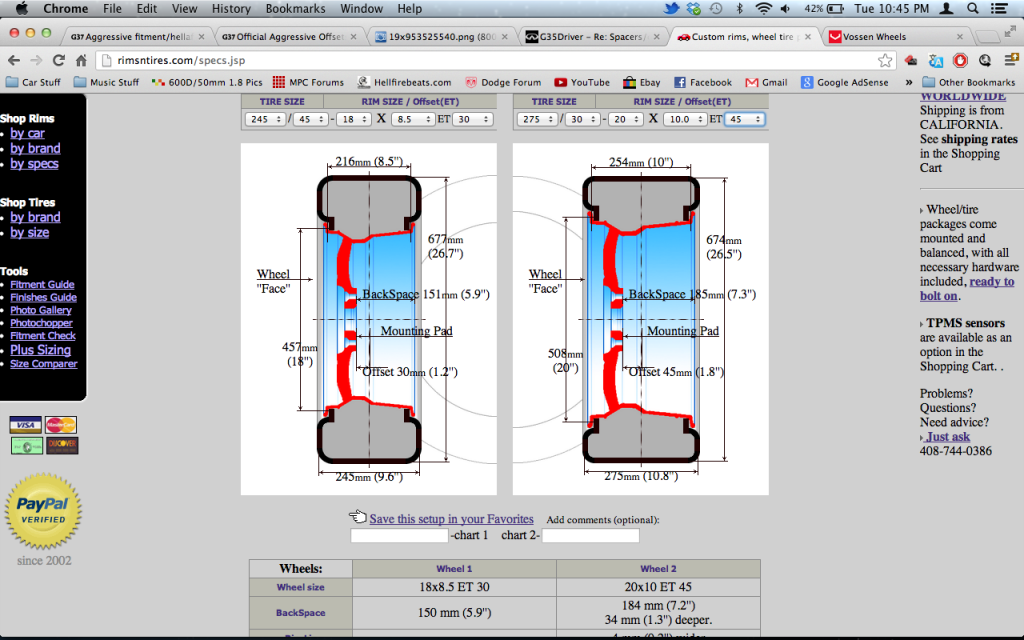Image resolution: width=1024 pixels, height=640 pixels.
Task: Open the Notification Center list icon
Action: point(999,8)
